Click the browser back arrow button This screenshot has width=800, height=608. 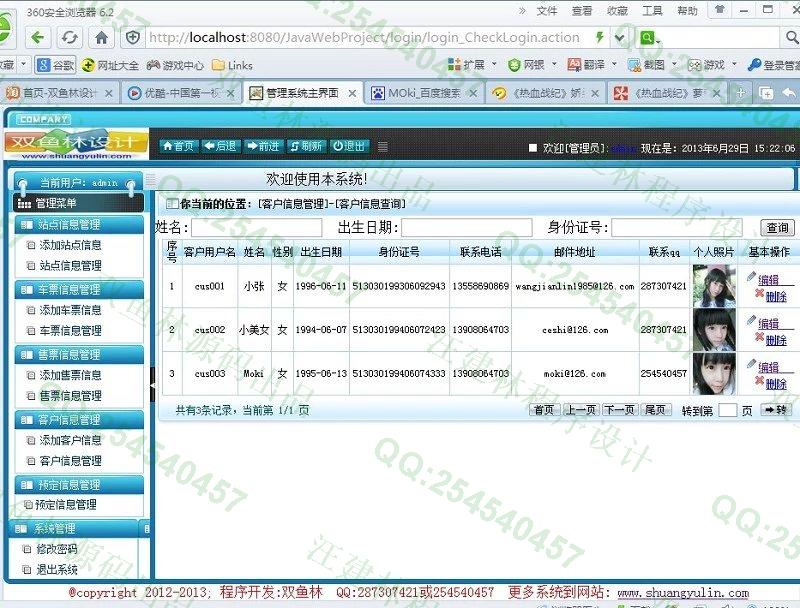pos(37,37)
